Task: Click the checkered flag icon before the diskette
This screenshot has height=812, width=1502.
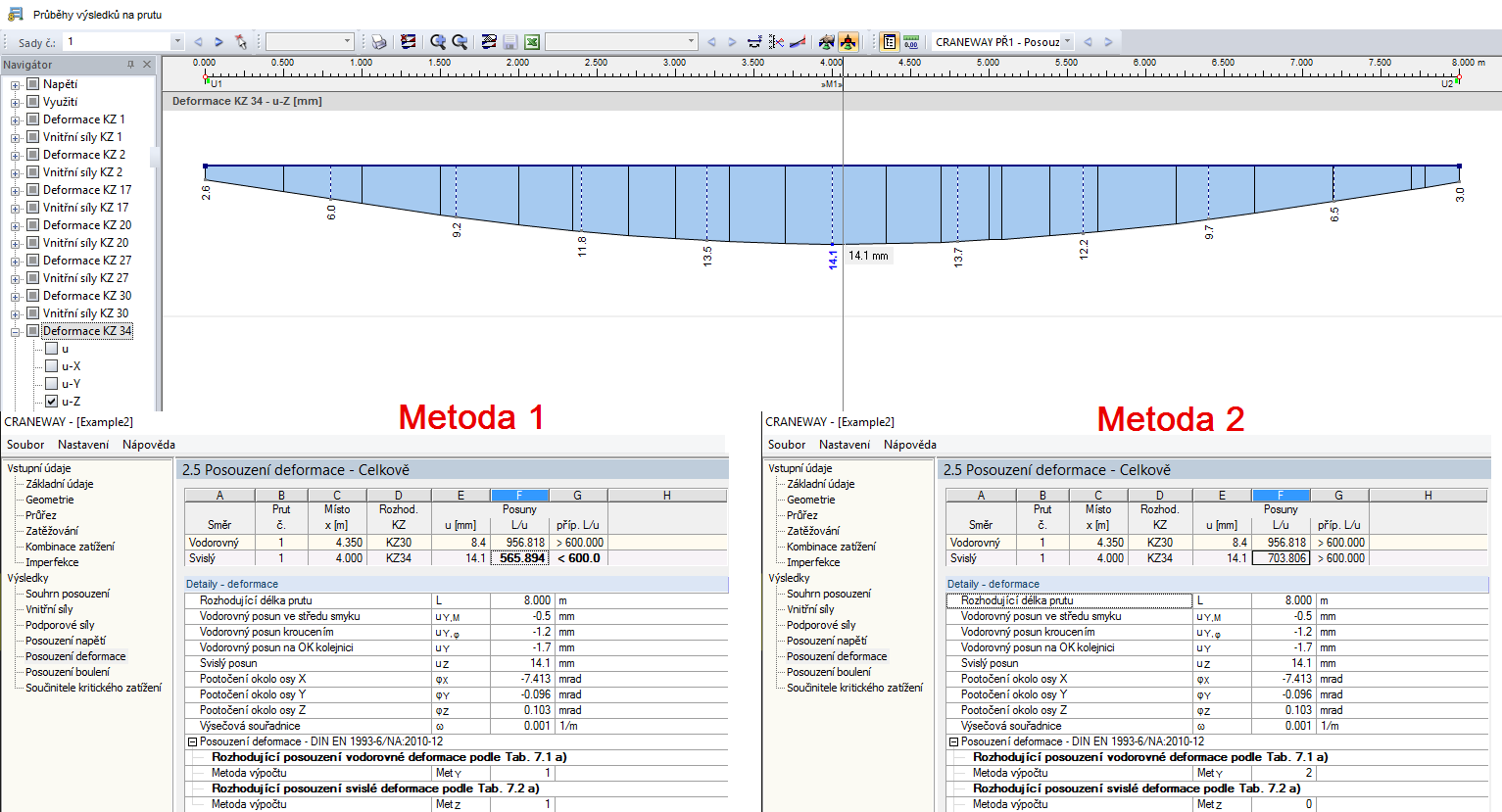Action: (489, 42)
